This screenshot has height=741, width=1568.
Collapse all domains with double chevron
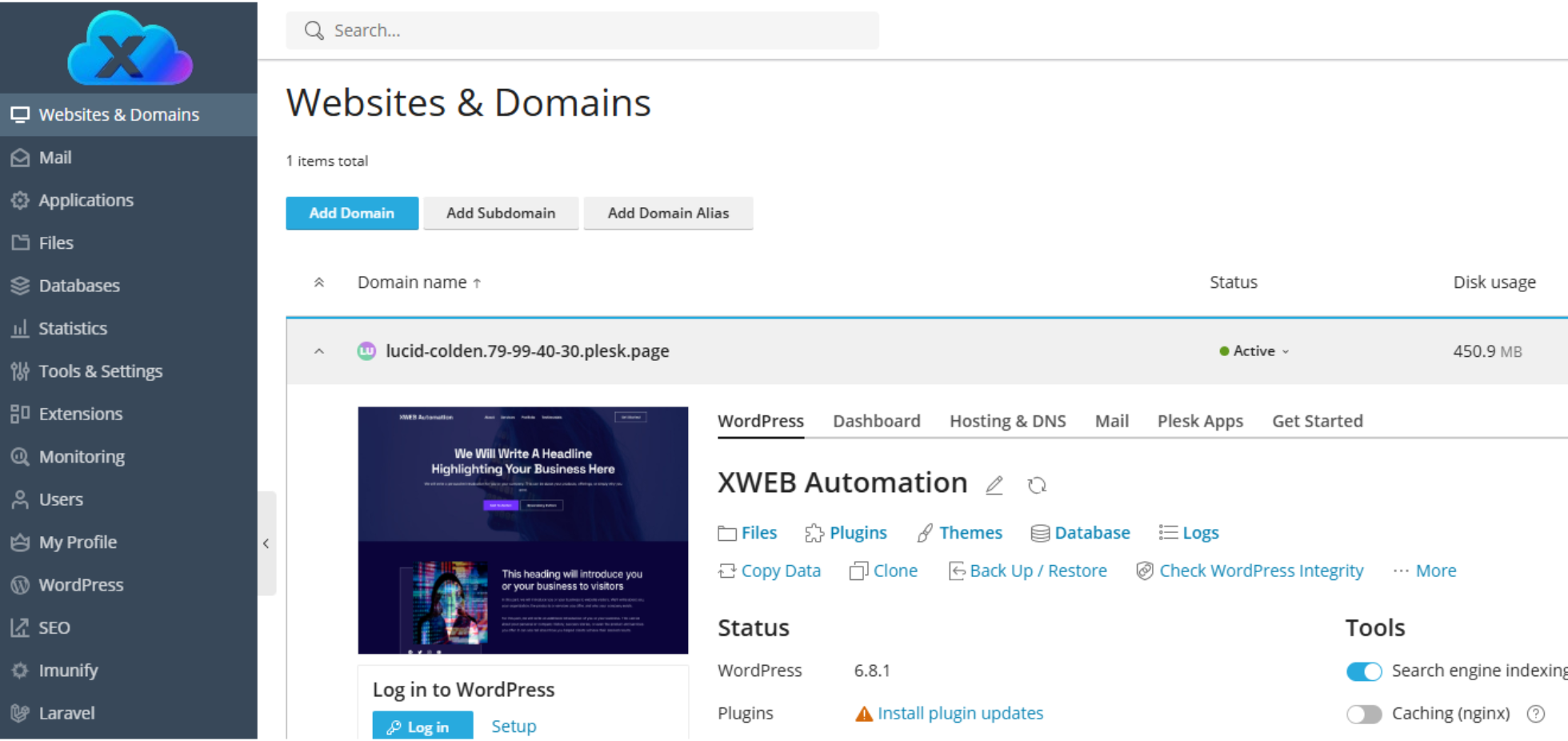pos(319,282)
